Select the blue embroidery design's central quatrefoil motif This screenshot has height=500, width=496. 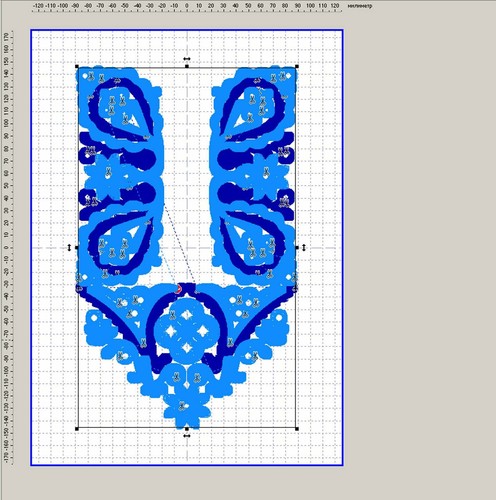coord(187,330)
